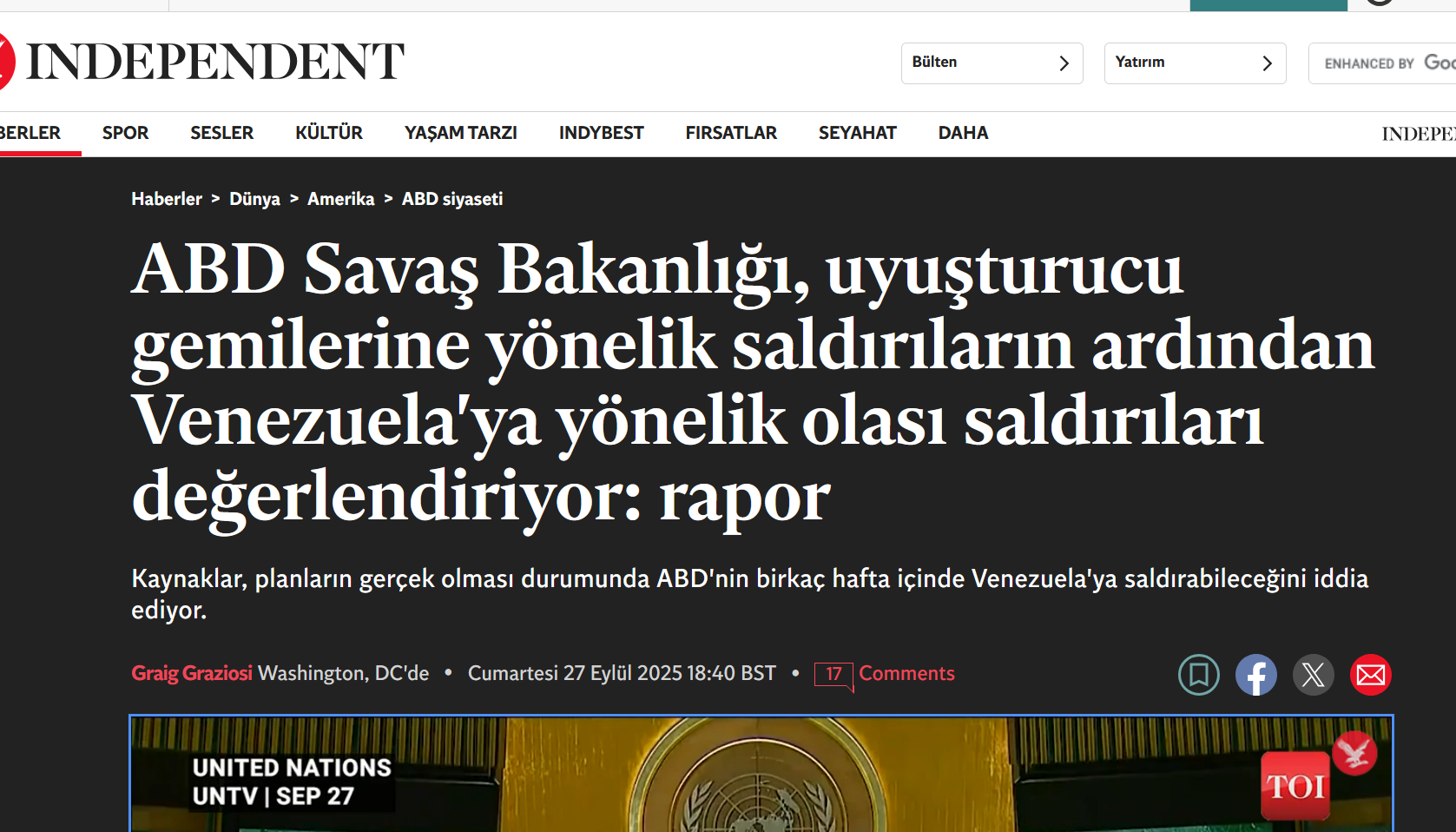The image size is (1456, 832).
Task: Expand the Yatırım chevron button
Action: [x=1267, y=63]
